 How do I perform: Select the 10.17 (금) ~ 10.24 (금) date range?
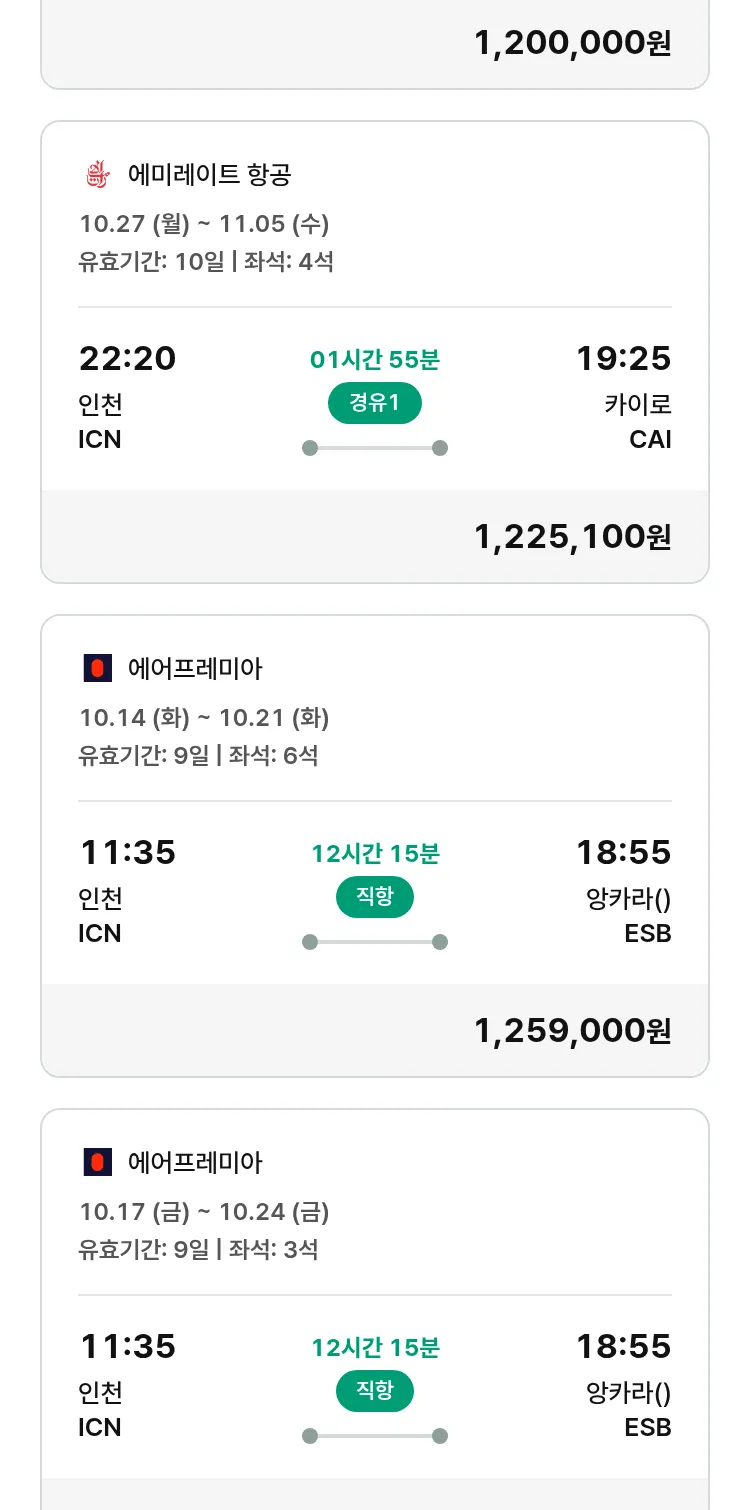click(x=204, y=1211)
